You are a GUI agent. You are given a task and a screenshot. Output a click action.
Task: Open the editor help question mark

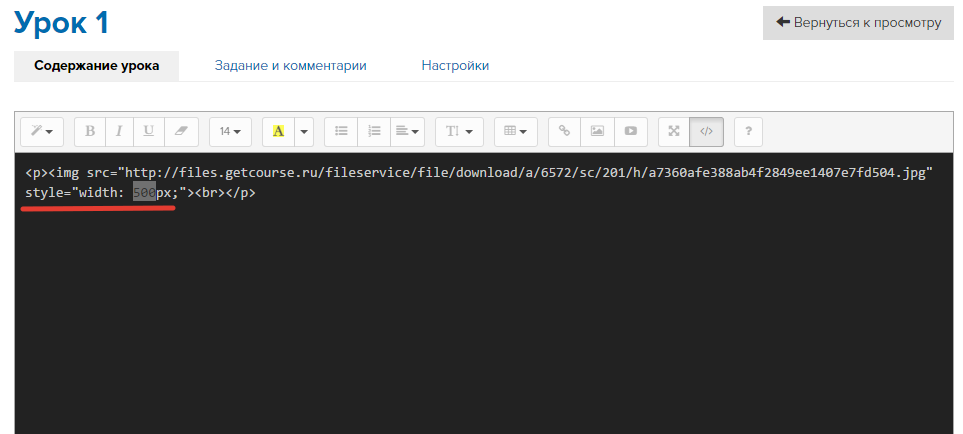click(x=749, y=131)
